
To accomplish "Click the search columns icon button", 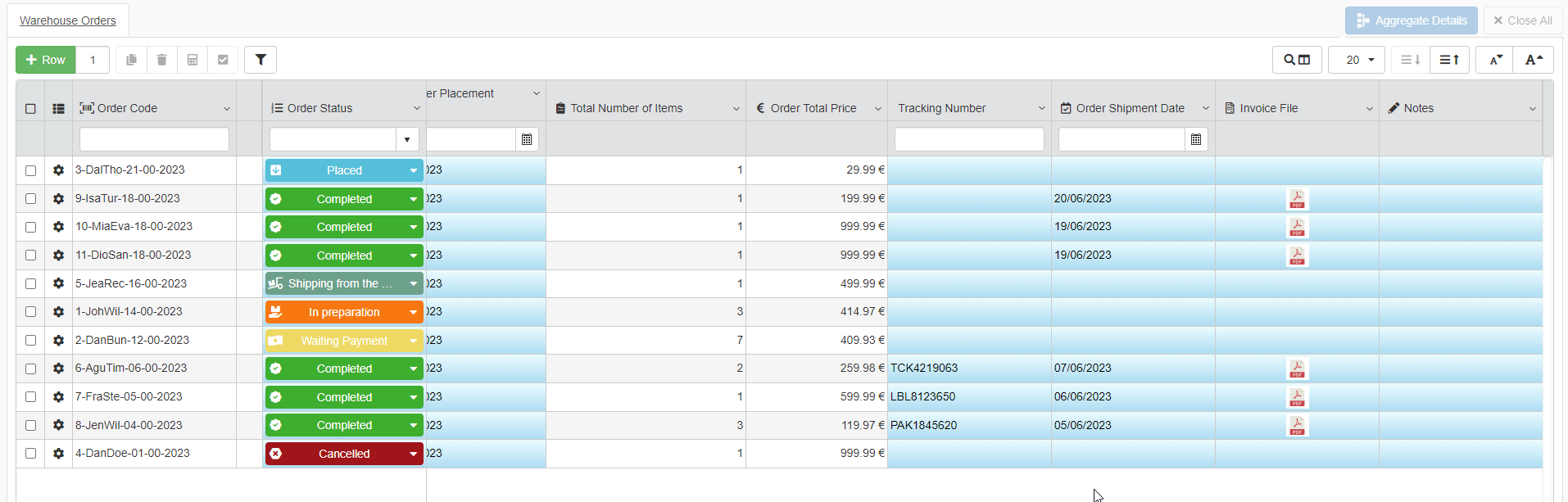I will click(x=1296, y=60).
